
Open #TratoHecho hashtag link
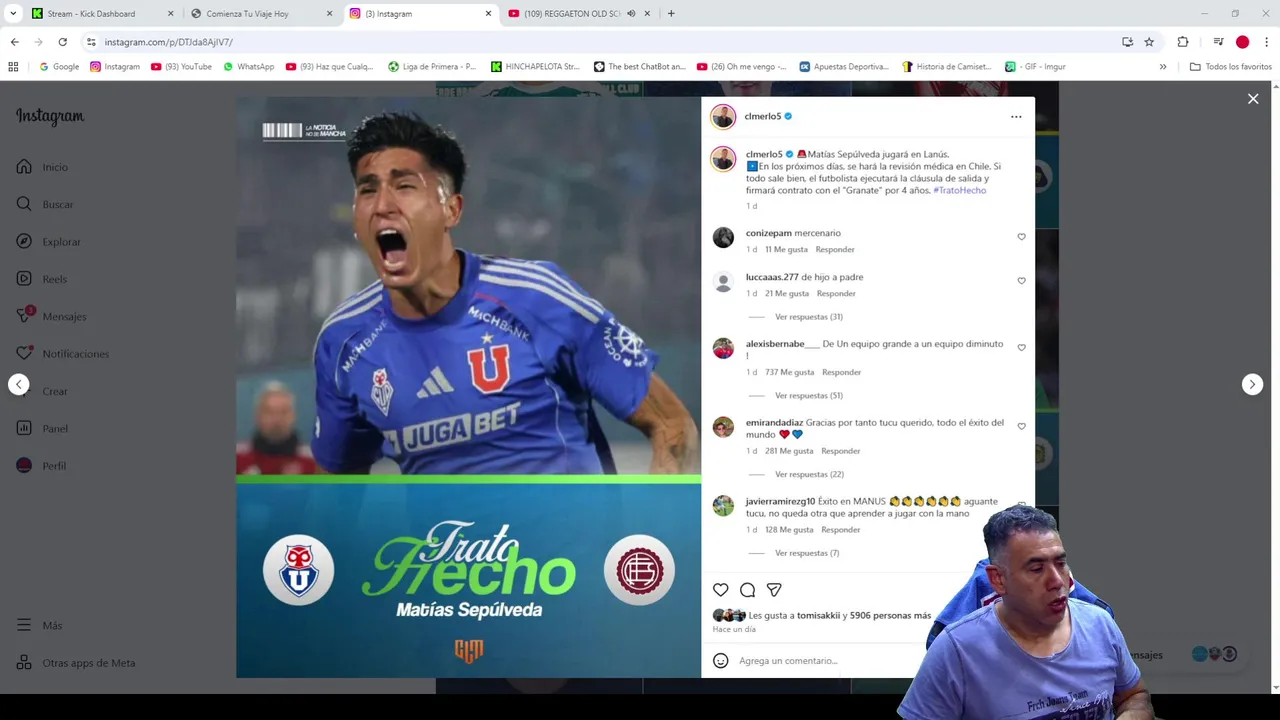959,190
